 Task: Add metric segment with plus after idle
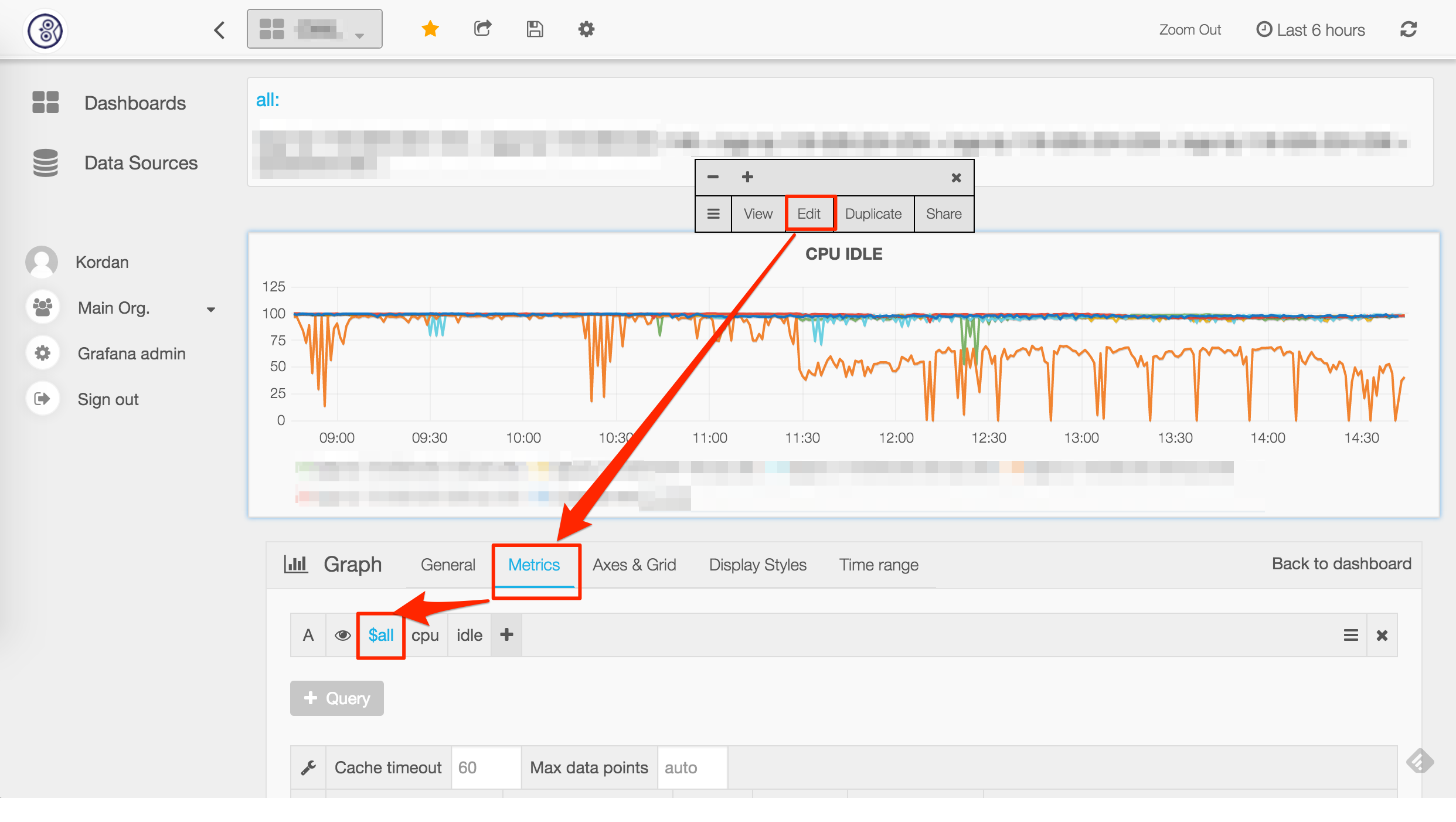click(506, 635)
